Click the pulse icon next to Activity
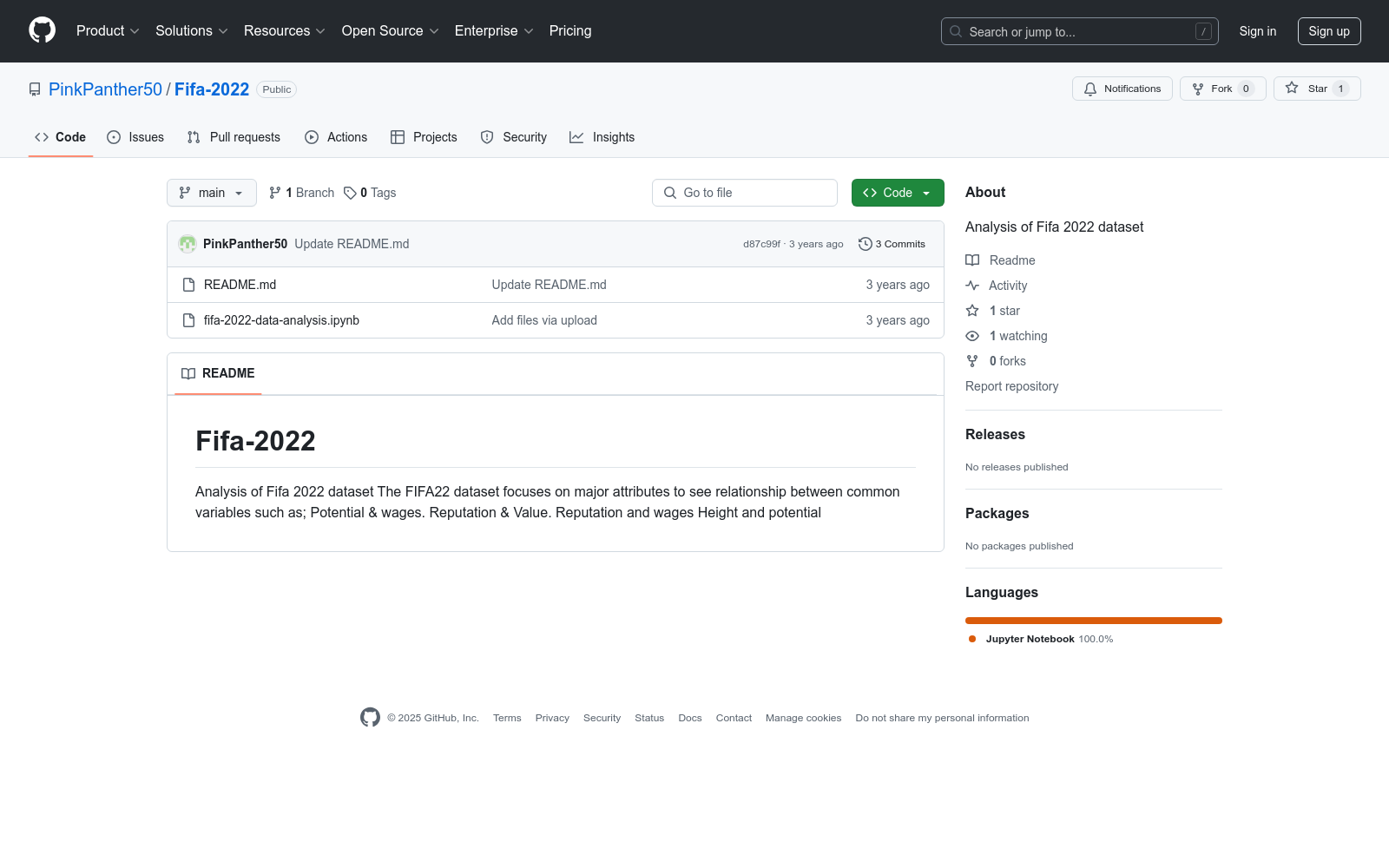 tap(972, 286)
